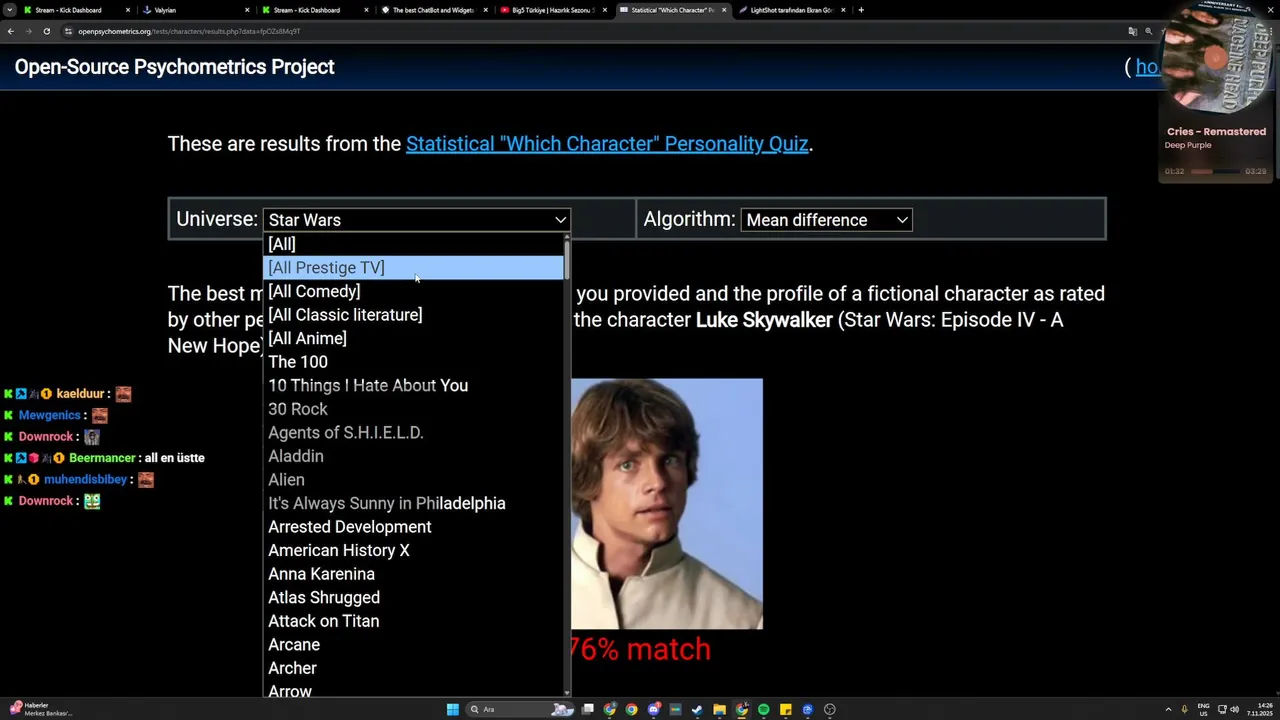Open Discord from the taskbar
1280x720 pixels.
(653, 709)
